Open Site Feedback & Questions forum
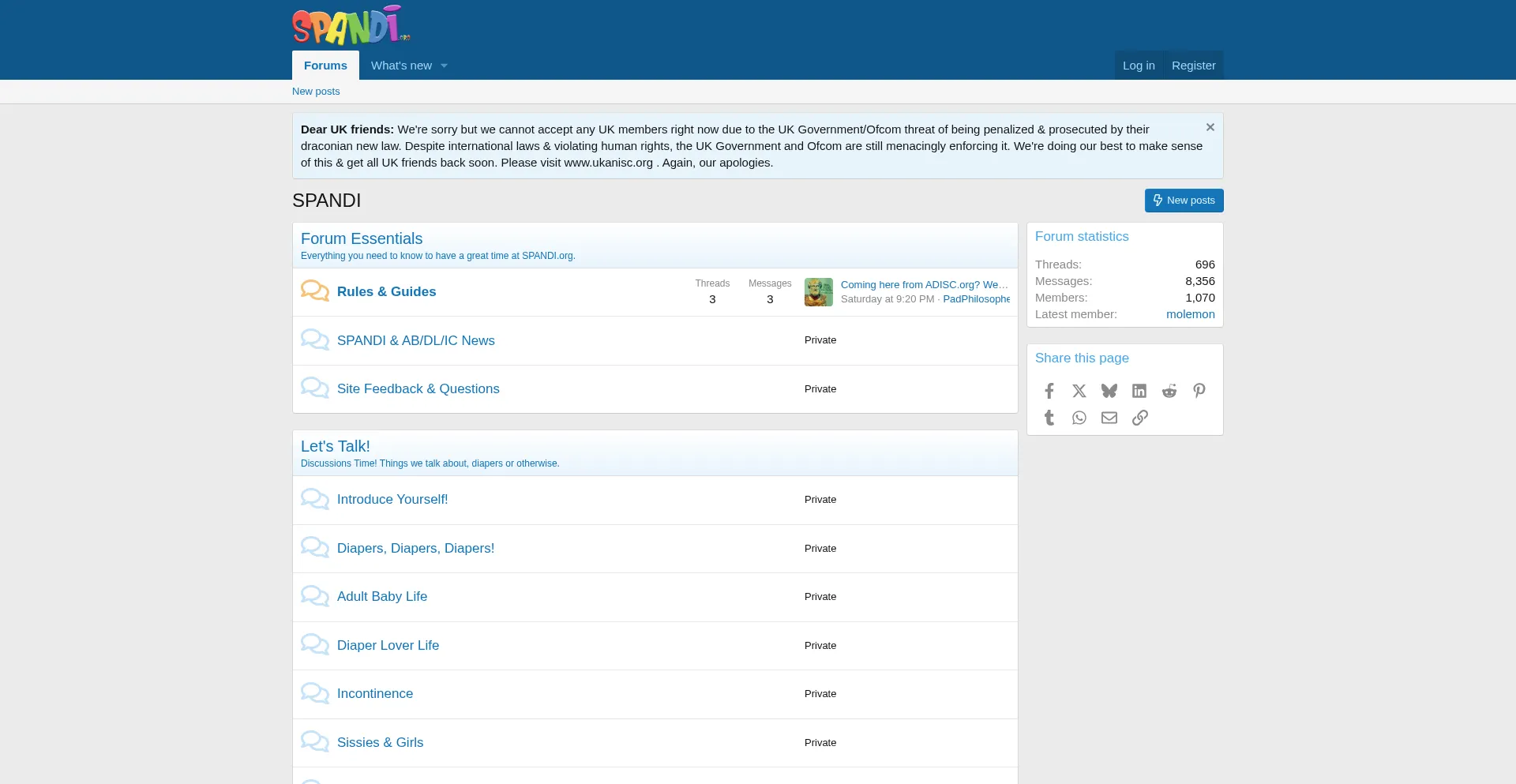Viewport: 1516px width, 784px height. click(x=418, y=388)
